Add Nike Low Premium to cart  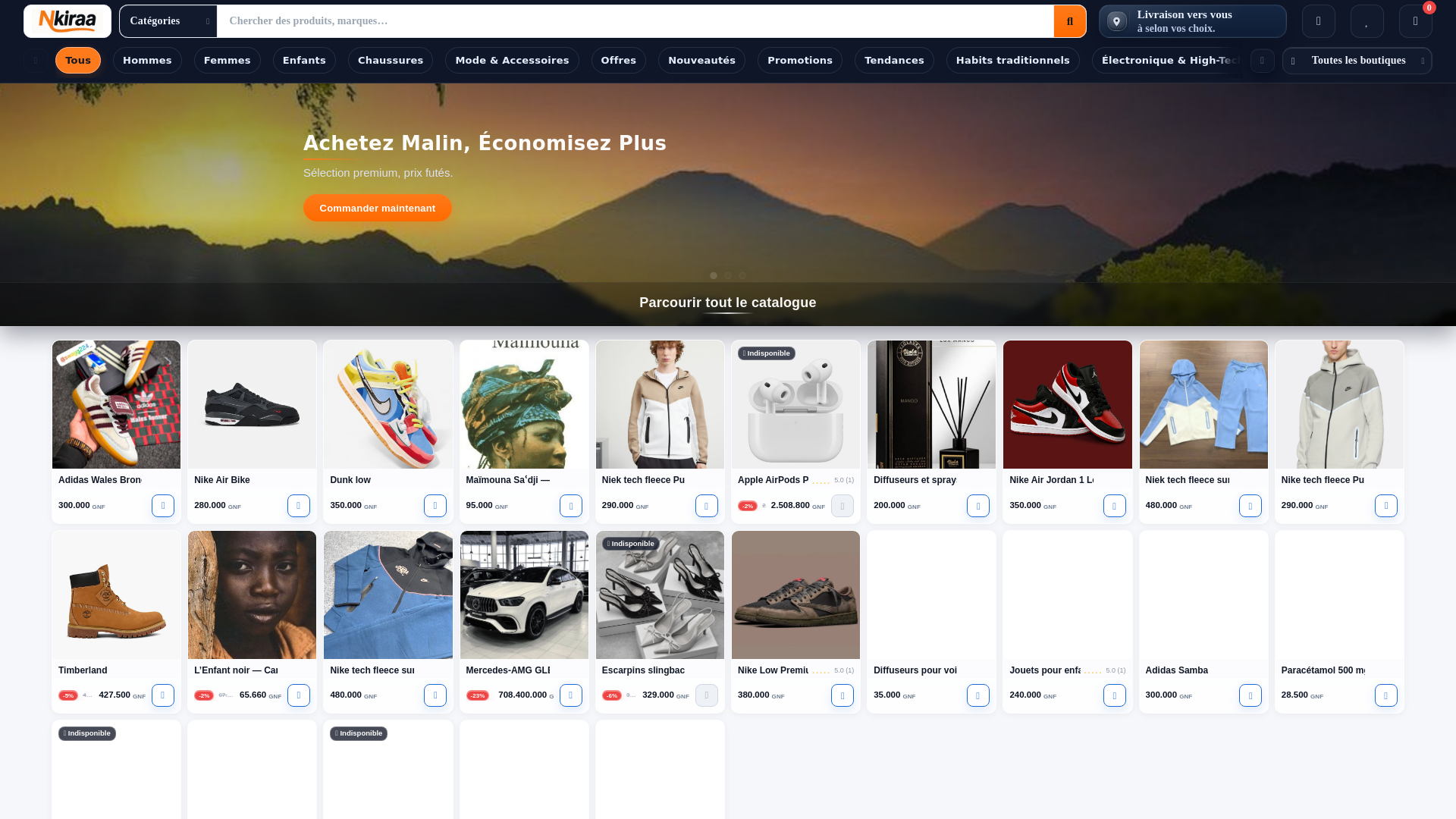pos(843,695)
